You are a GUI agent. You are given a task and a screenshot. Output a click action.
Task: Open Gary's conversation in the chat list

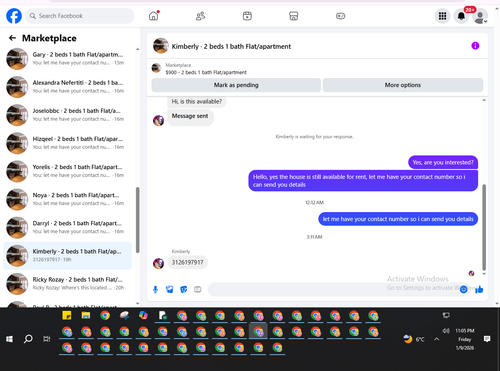pyautogui.click(x=68, y=59)
